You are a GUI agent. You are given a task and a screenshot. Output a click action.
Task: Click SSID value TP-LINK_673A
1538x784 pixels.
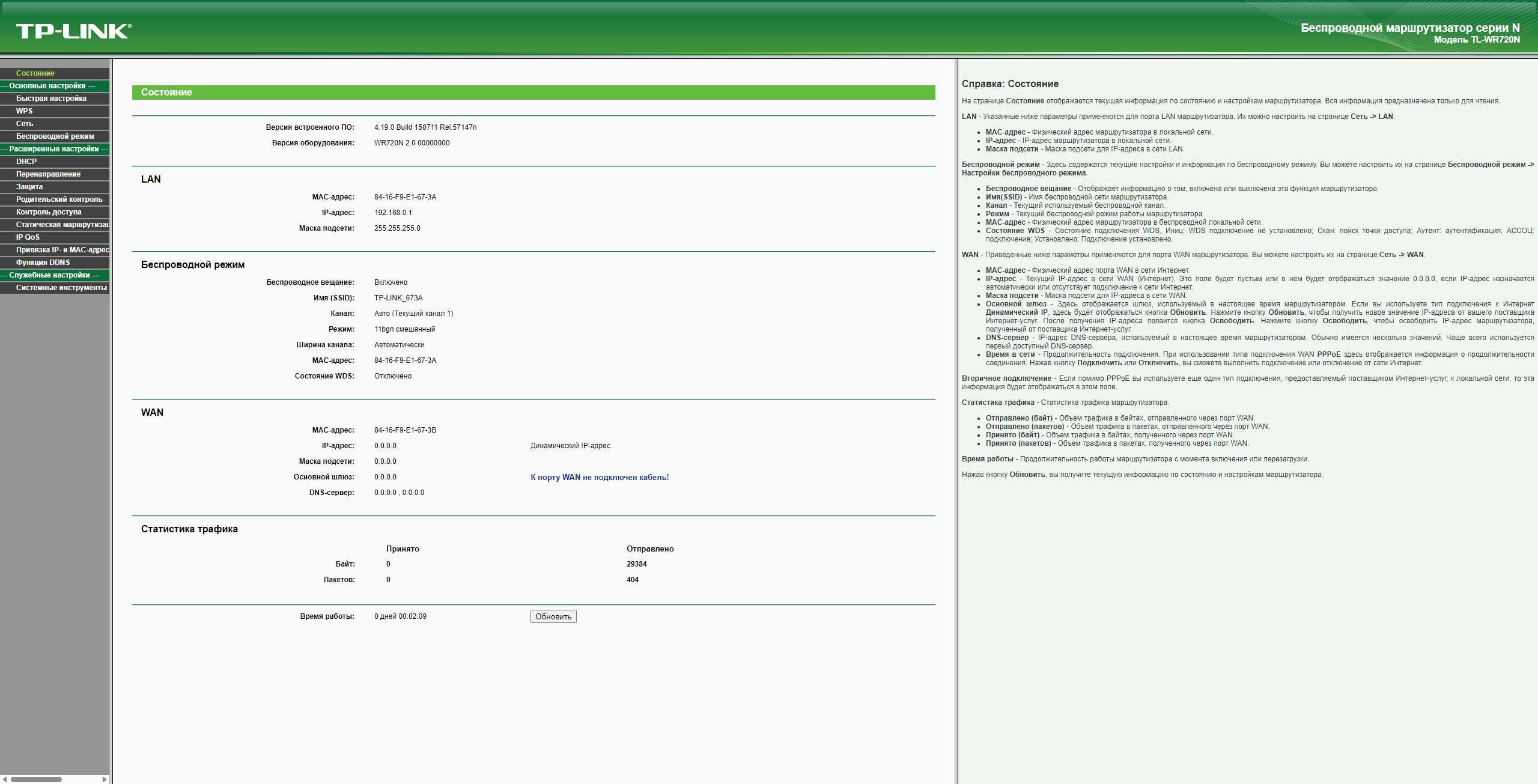[x=398, y=298]
